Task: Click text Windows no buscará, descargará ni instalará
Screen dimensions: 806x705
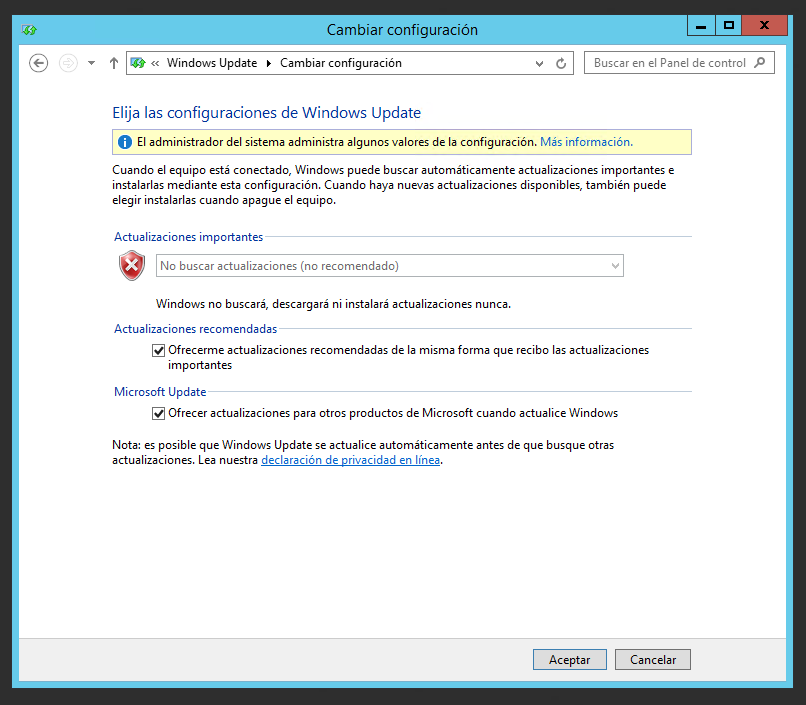Action: tap(333, 304)
